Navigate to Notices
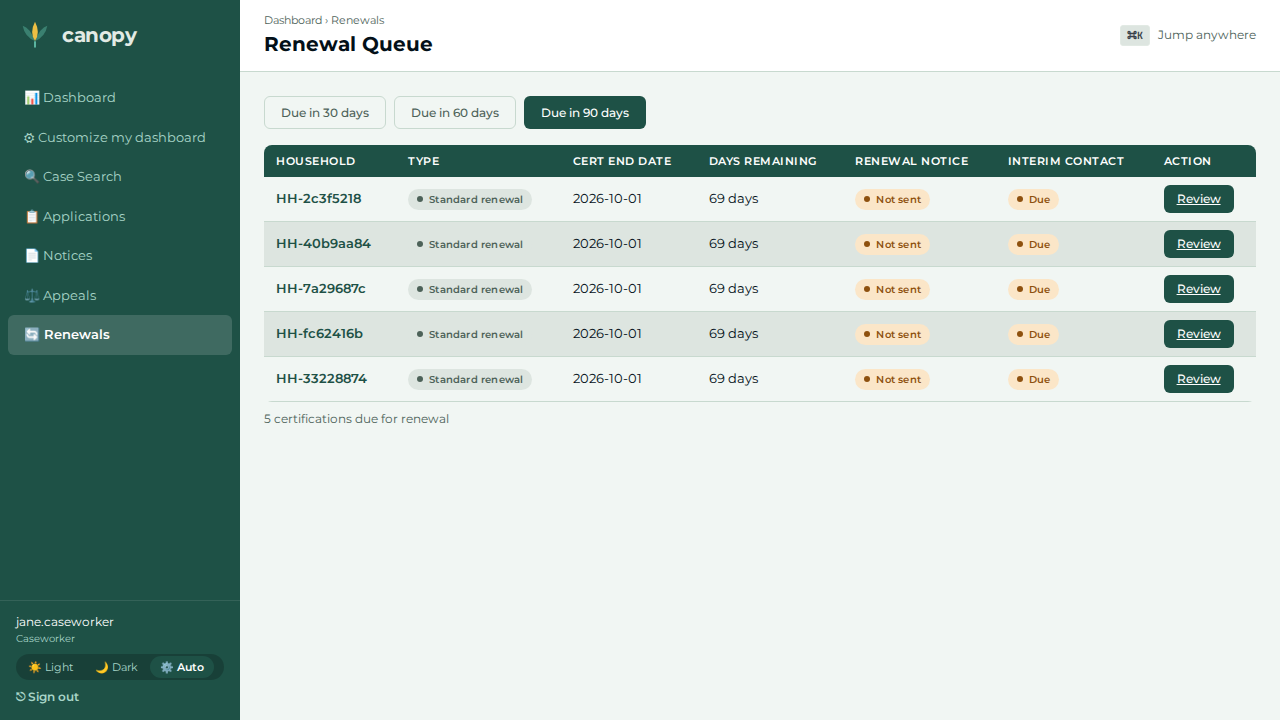Image resolution: width=1280 pixels, height=720 pixels. [120, 256]
